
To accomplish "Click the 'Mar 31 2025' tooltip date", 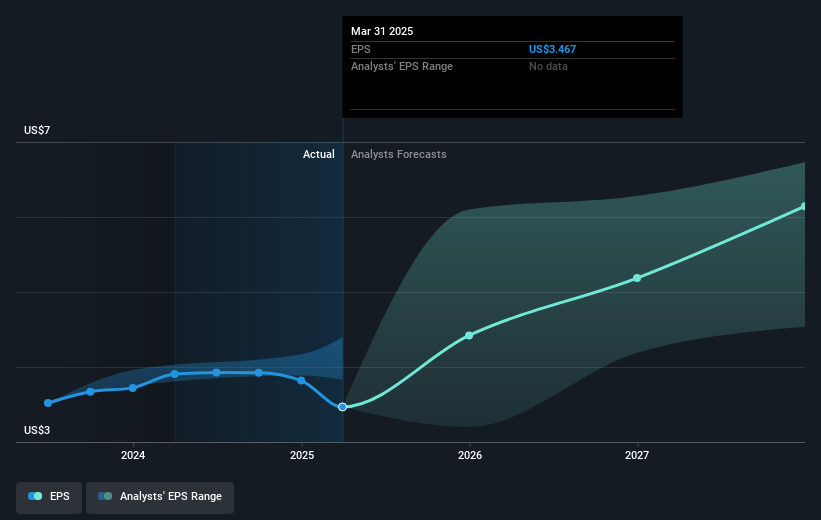I will pyautogui.click(x=382, y=31).
